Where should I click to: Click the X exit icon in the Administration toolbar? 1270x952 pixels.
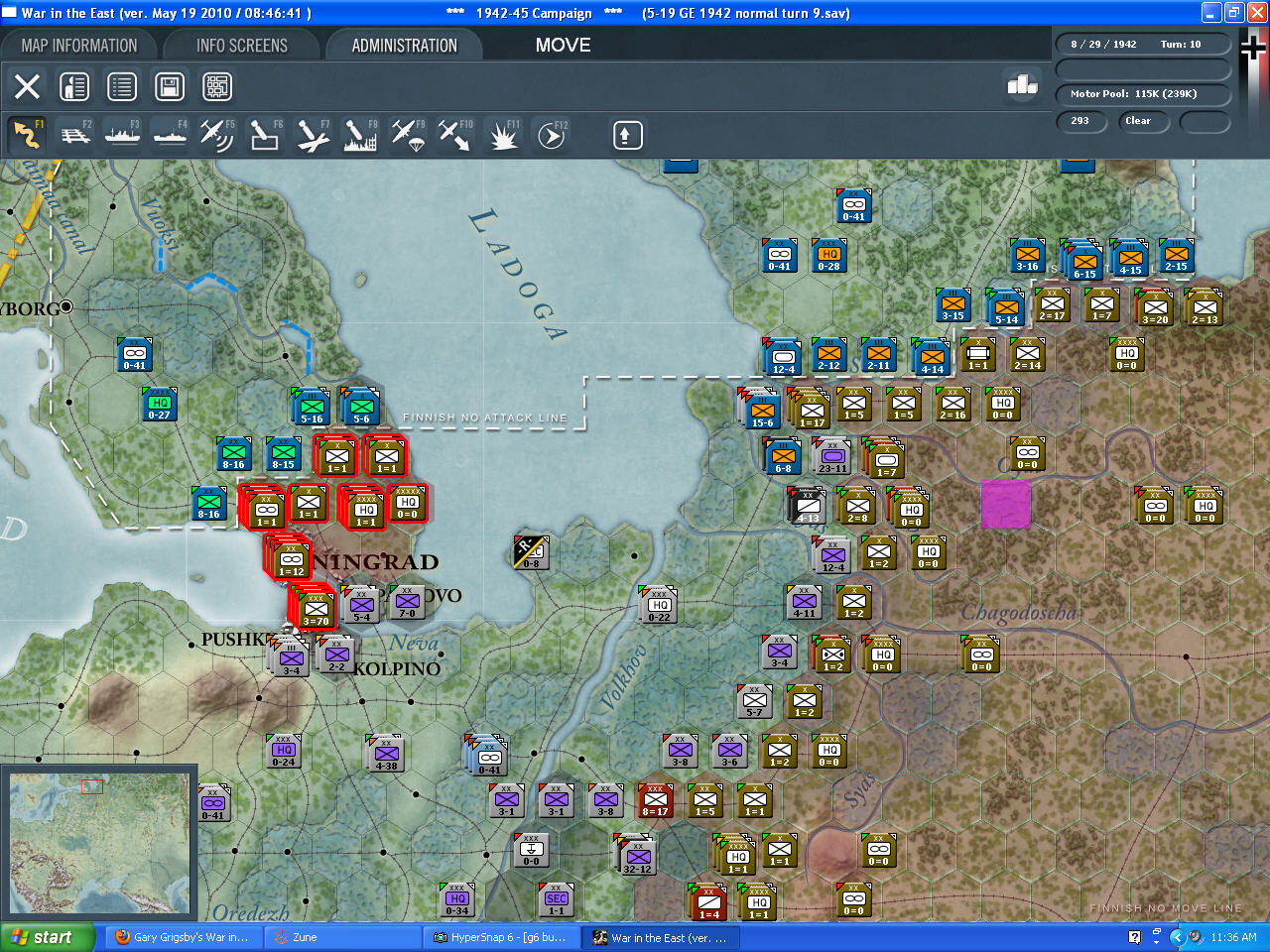[28, 86]
